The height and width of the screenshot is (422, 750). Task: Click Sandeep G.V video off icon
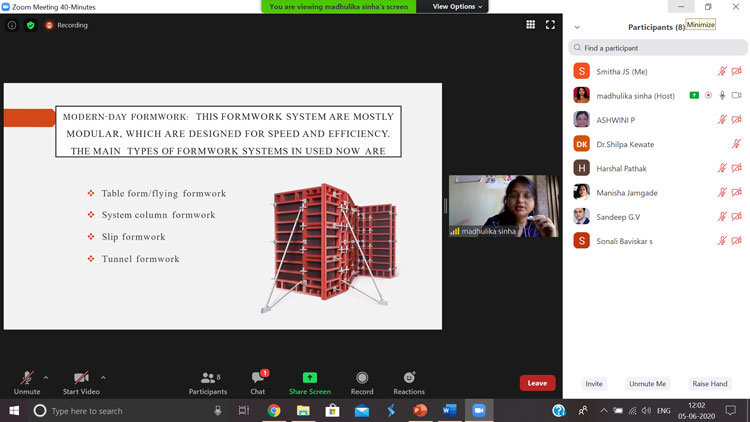click(737, 216)
